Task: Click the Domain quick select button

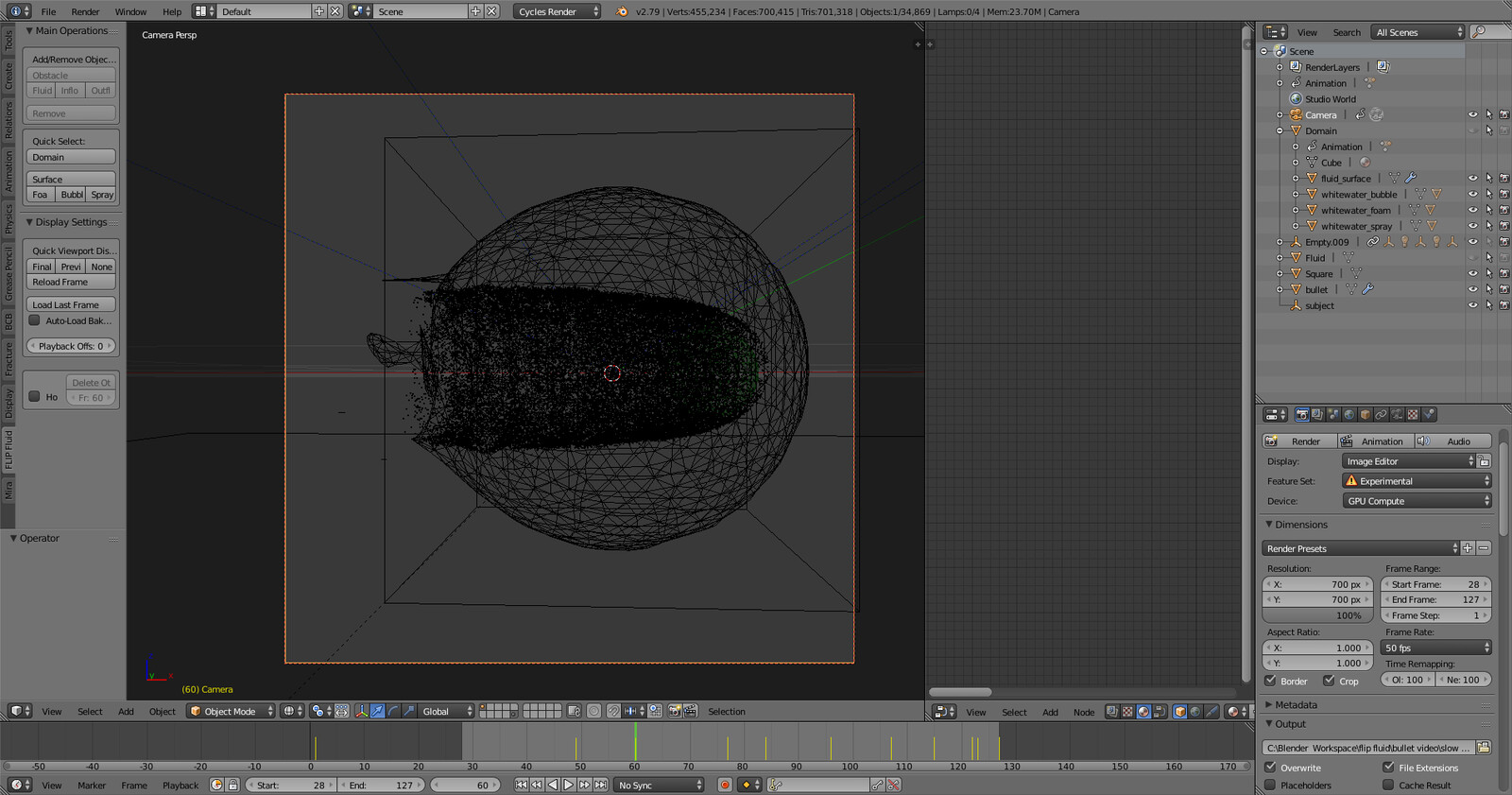Action: (x=72, y=157)
